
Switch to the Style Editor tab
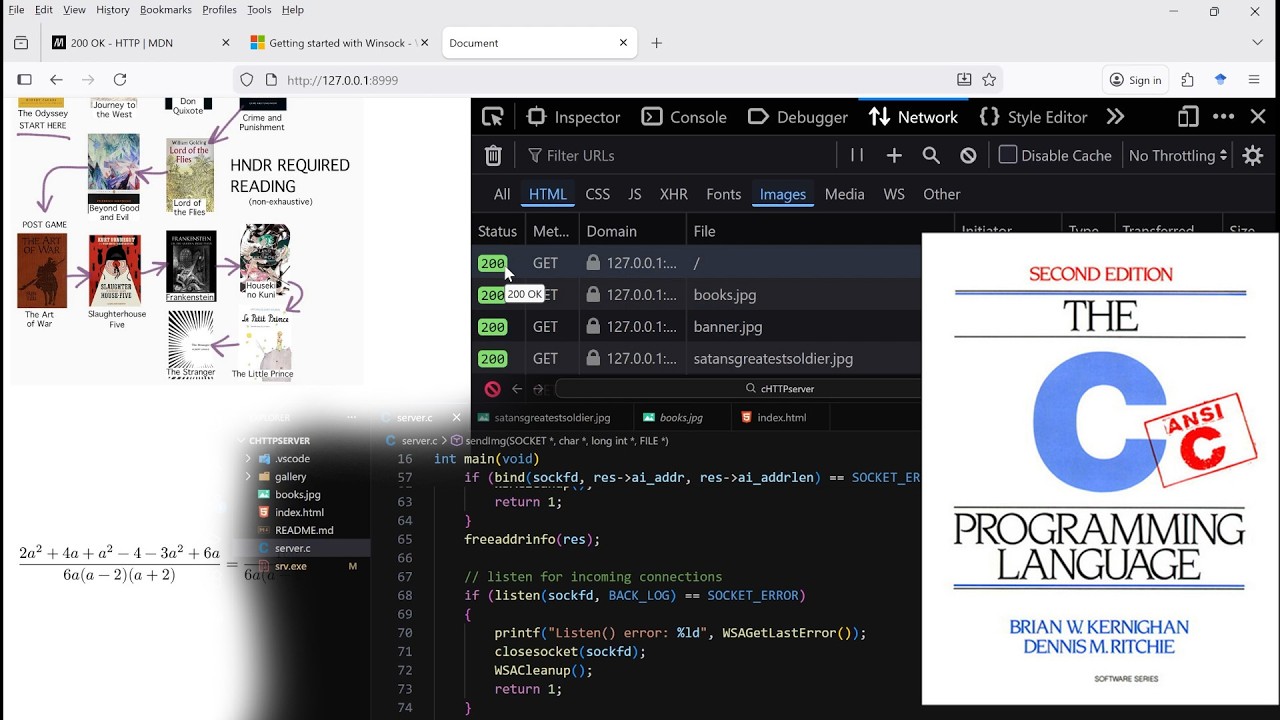pyautogui.click(x=1033, y=117)
